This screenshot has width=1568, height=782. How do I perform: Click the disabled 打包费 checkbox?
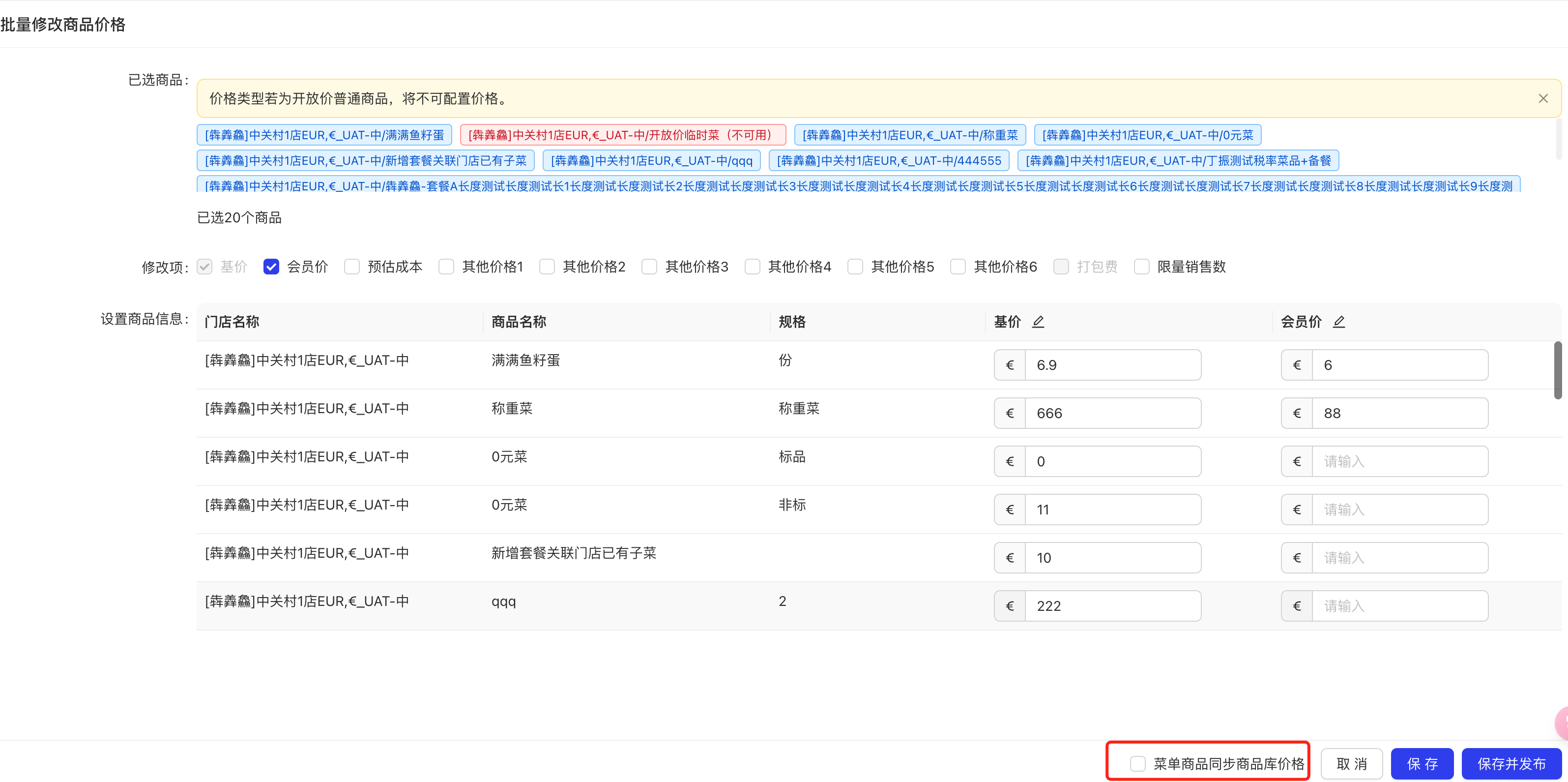[x=1061, y=267]
